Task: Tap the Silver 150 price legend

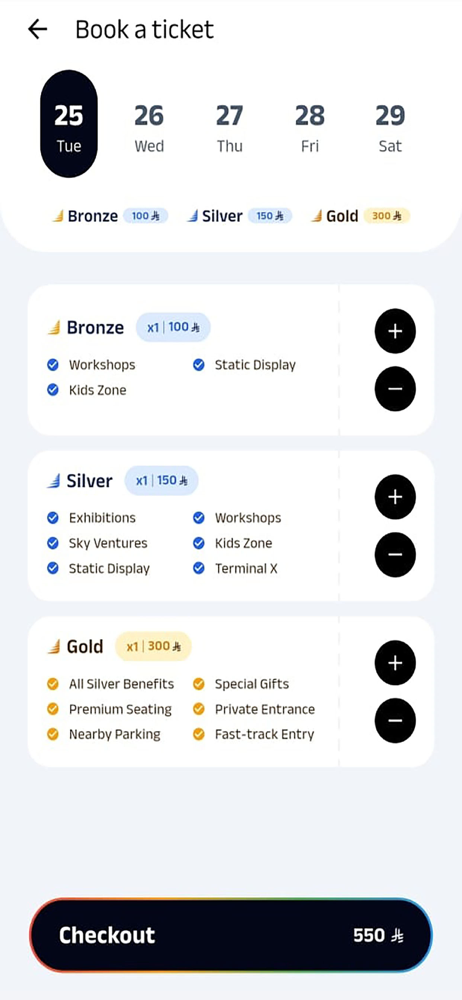Action: coord(239,216)
